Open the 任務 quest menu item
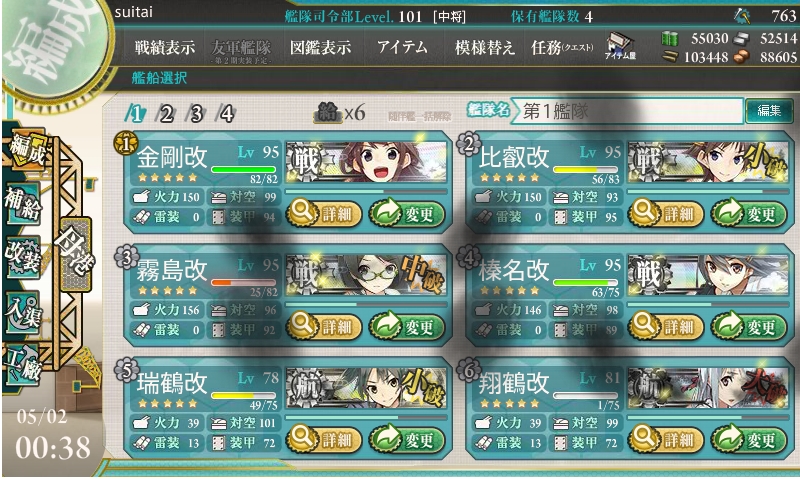 pos(562,48)
